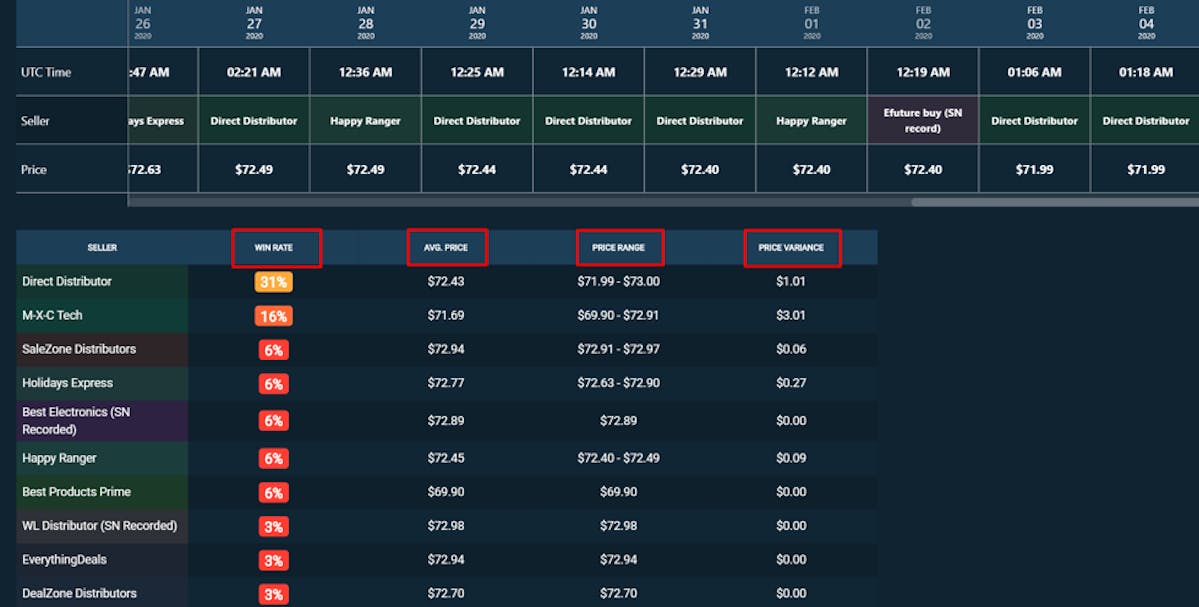
Task: Click the 'Price' row label in the timeline
Action: point(34,170)
